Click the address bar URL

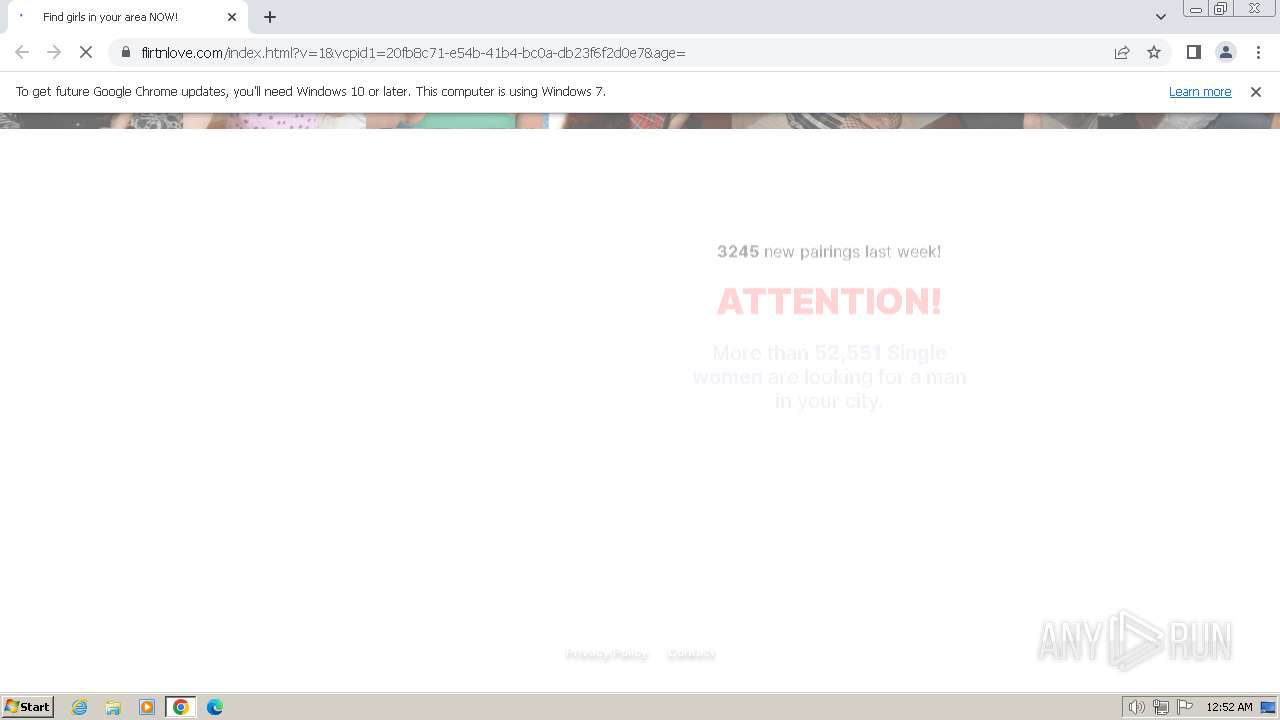[x=413, y=53]
